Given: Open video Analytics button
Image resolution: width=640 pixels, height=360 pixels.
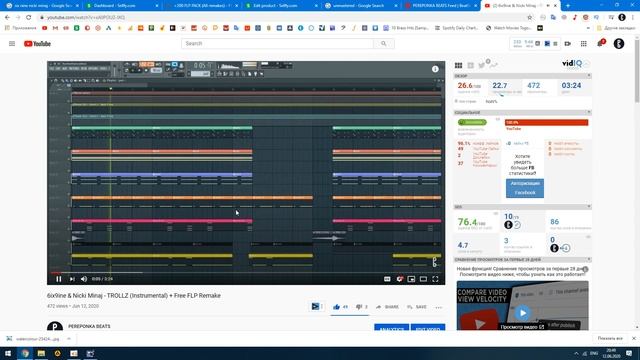Looking at the screenshot, I should pyautogui.click(x=391, y=328).
